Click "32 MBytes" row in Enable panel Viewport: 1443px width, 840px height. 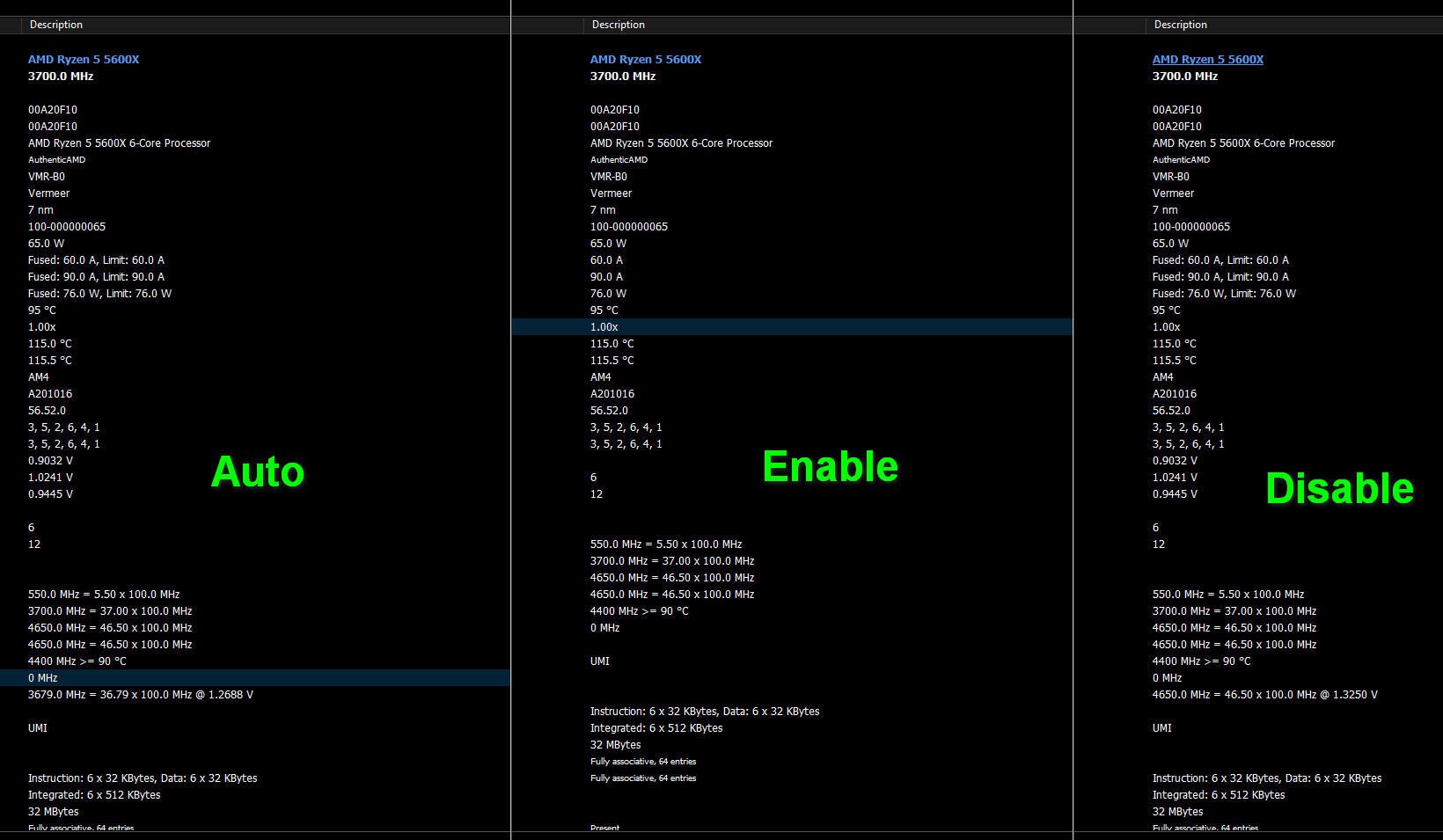point(616,745)
